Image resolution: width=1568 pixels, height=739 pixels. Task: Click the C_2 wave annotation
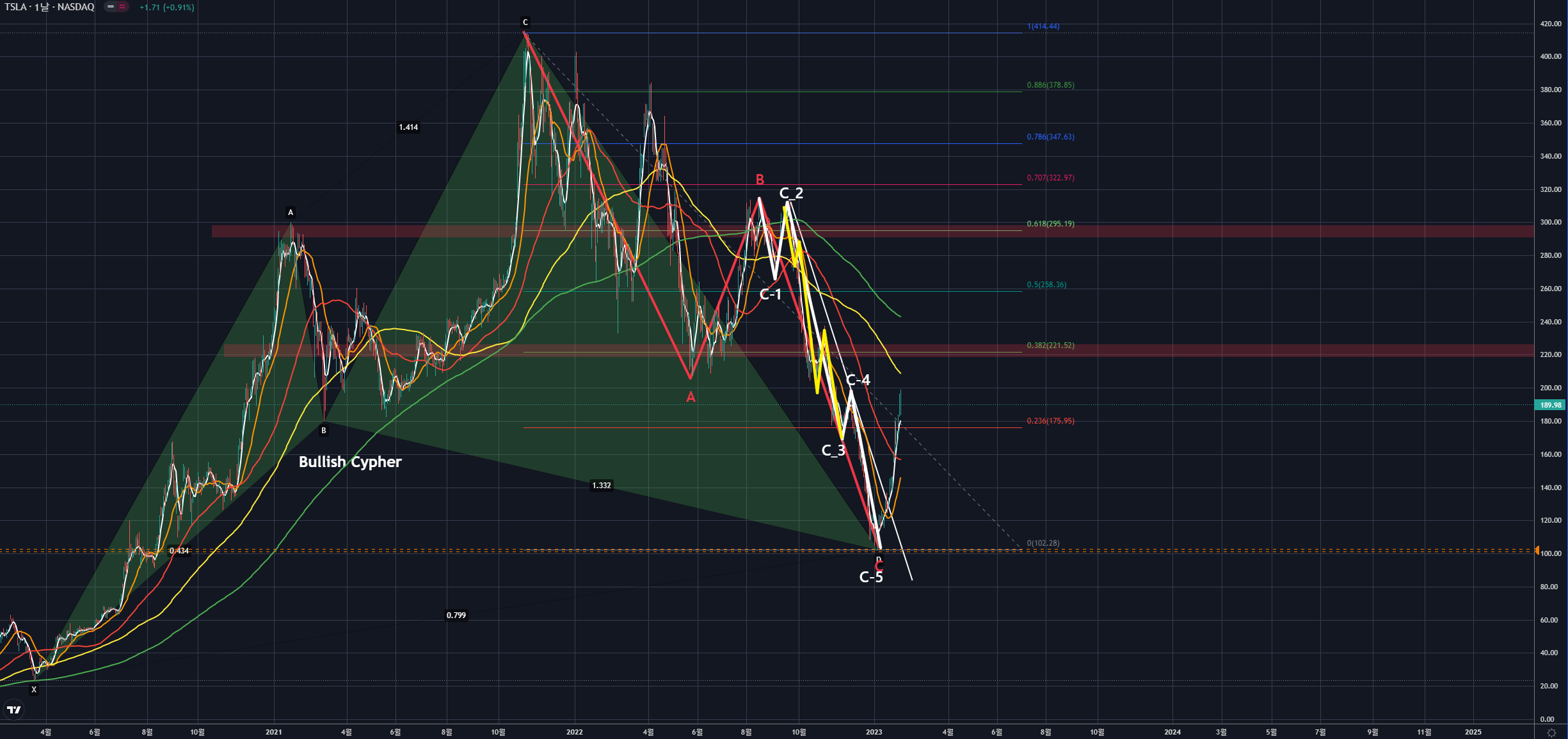(x=791, y=193)
